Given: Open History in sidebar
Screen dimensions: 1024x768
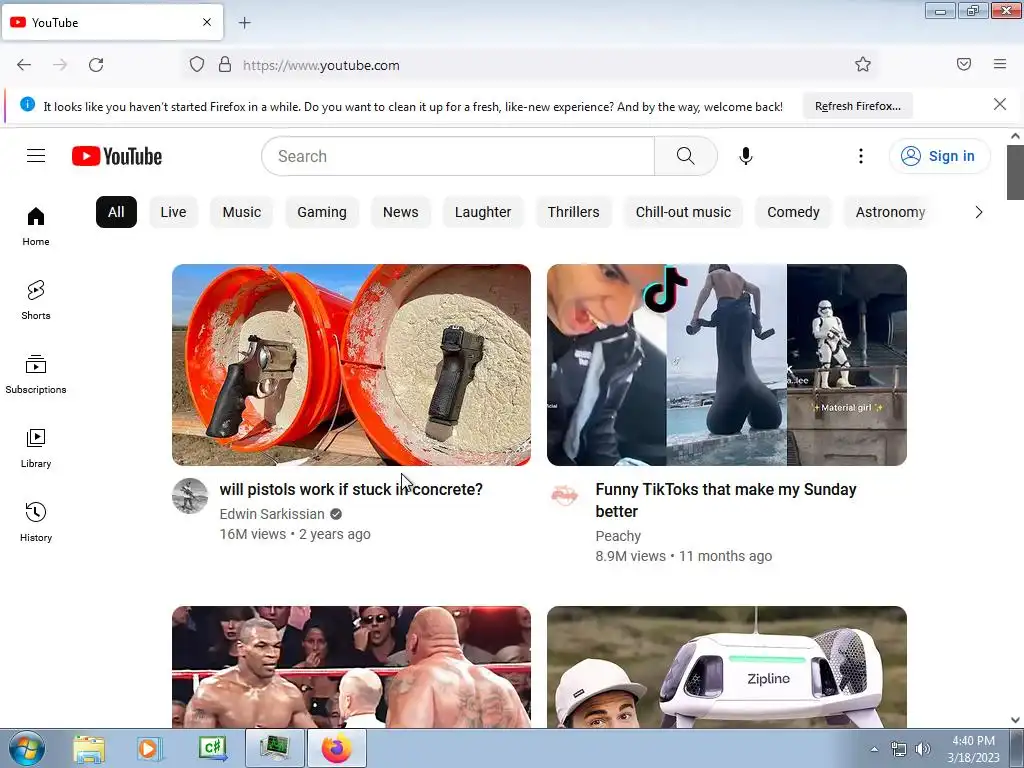Looking at the screenshot, I should point(36,522).
